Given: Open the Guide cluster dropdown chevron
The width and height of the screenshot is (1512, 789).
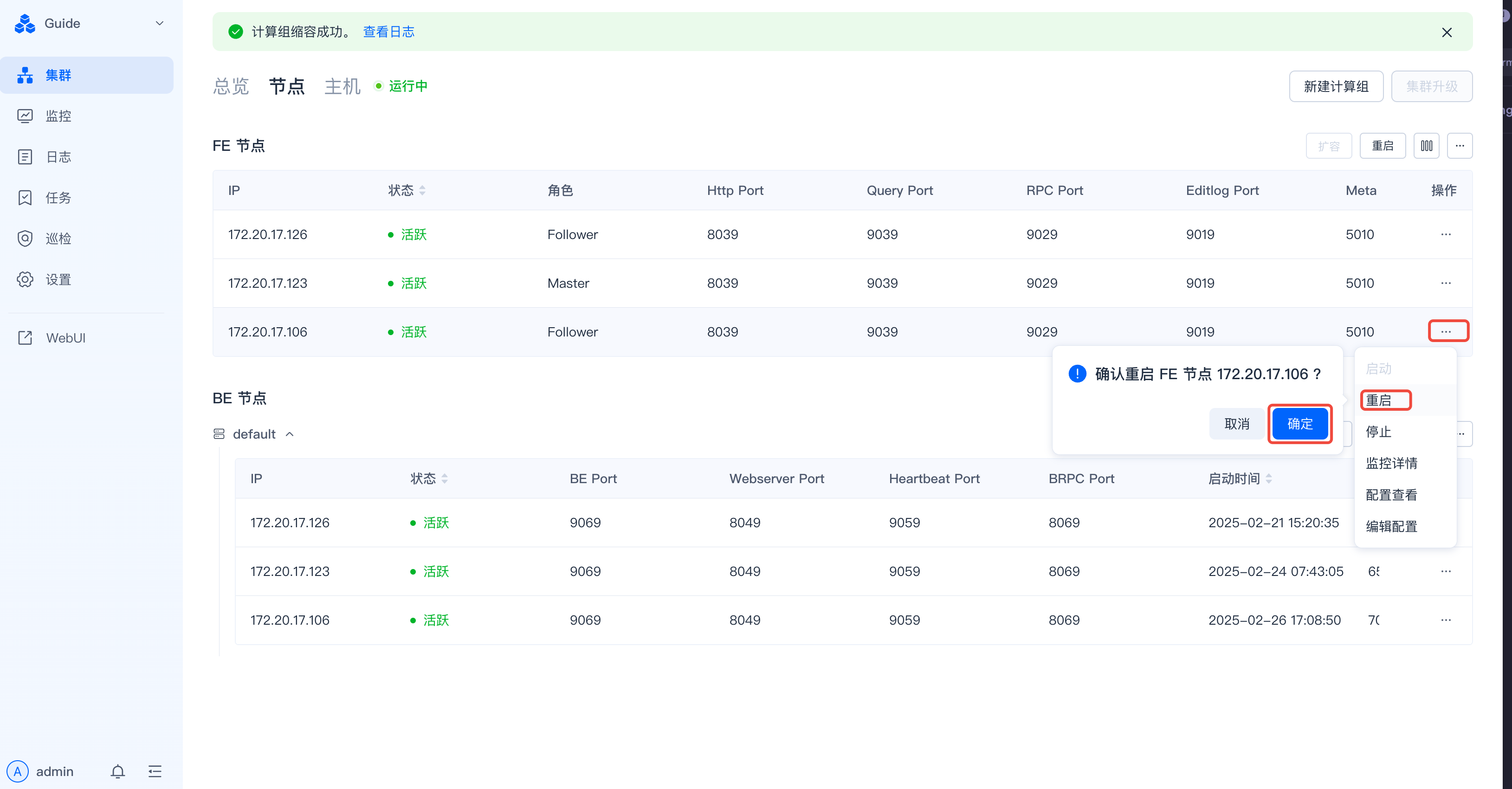Looking at the screenshot, I should coord(159,24).
